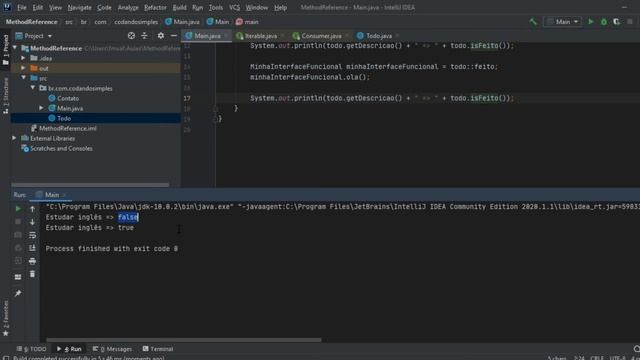Open the Structure side tool window
Image resolution: width=640 pixels, height=360 pixels.
click(6, 96)
